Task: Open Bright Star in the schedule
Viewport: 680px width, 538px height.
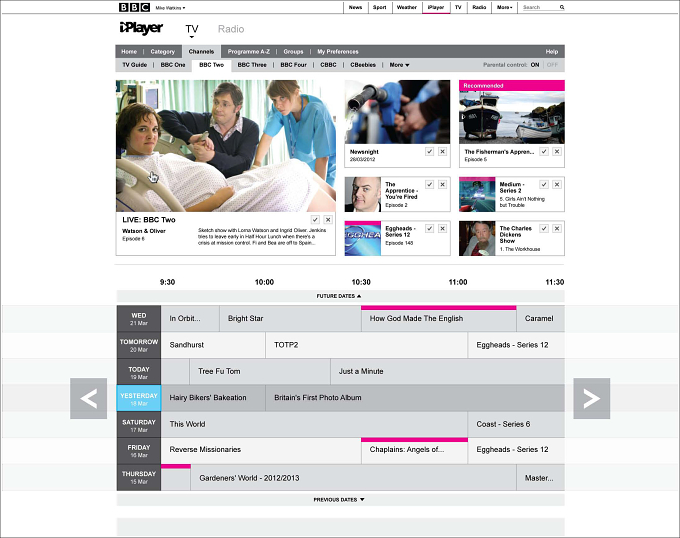Action: [x=290, y=319]
